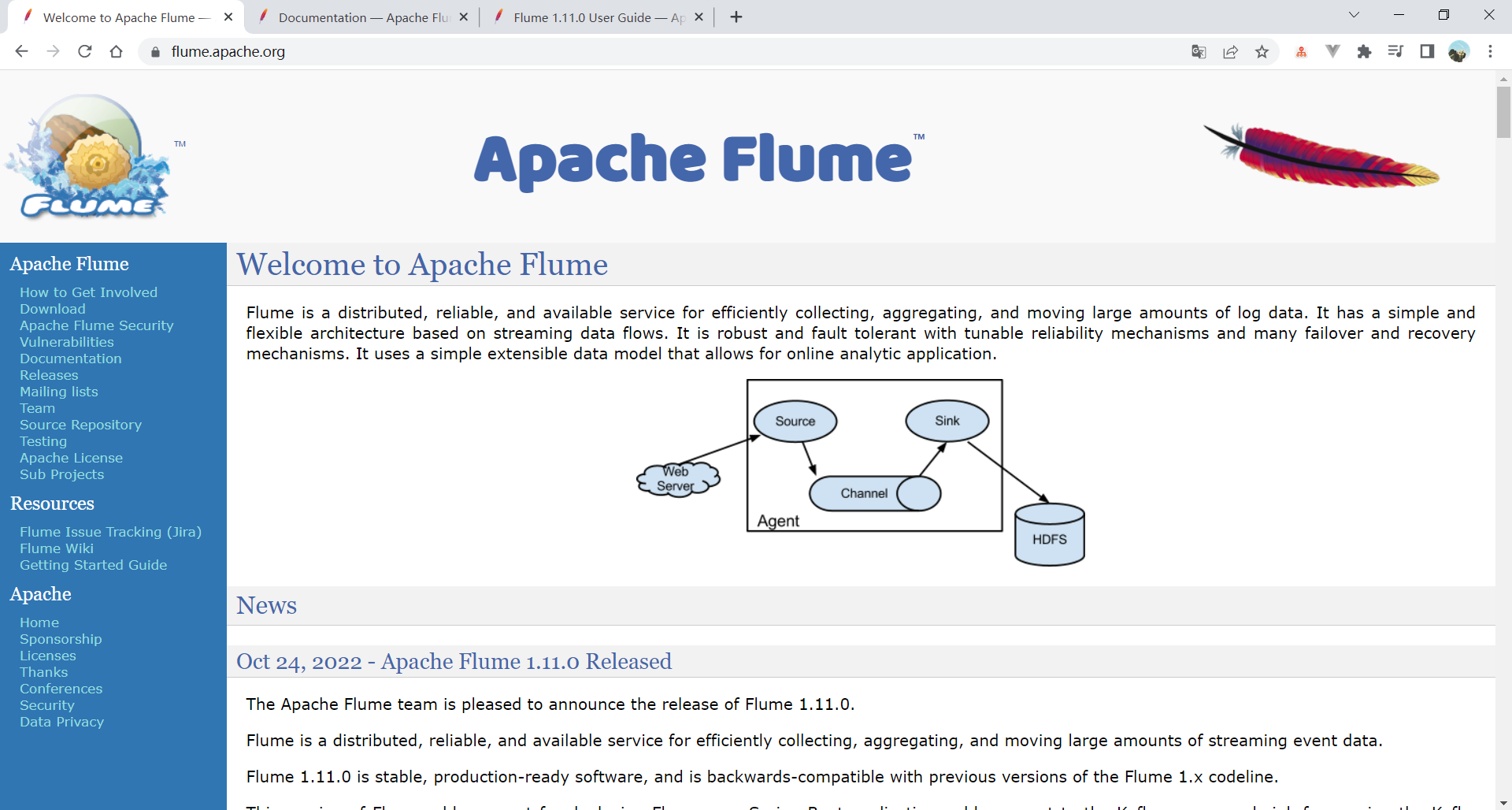Open the gray V extension icon
This screenshot has height=810, width=1512.
coord(1332,51)
